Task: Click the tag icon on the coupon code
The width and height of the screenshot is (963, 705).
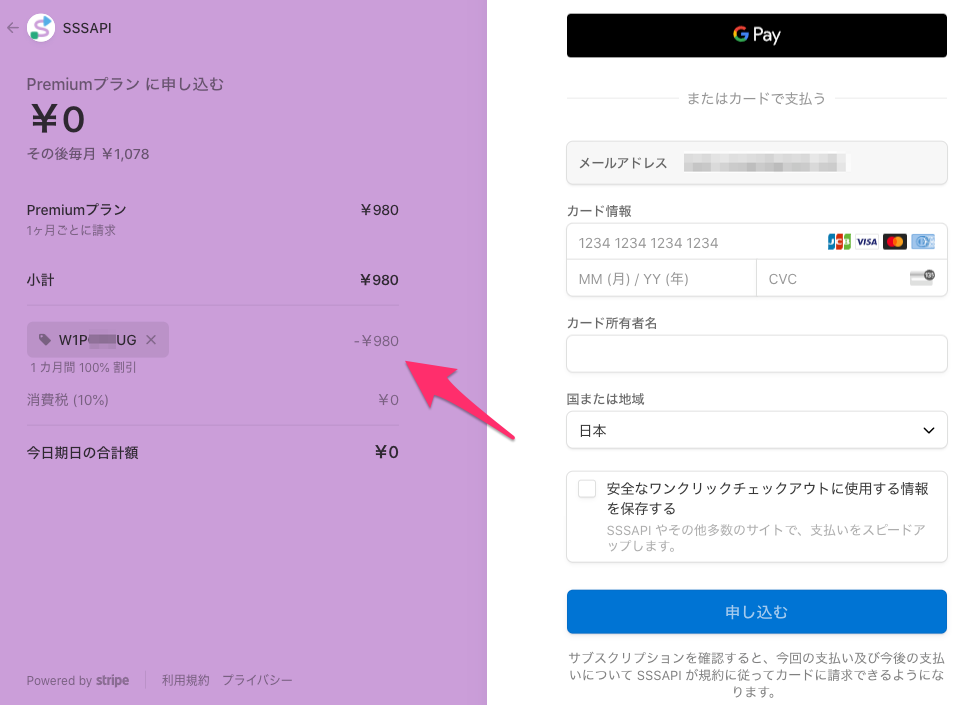Action: 44,339
